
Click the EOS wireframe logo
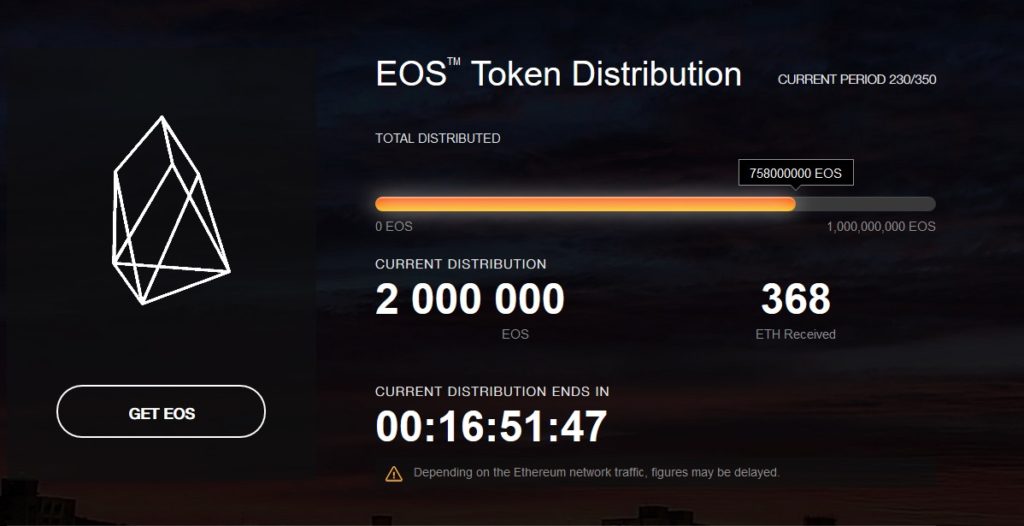171,210
